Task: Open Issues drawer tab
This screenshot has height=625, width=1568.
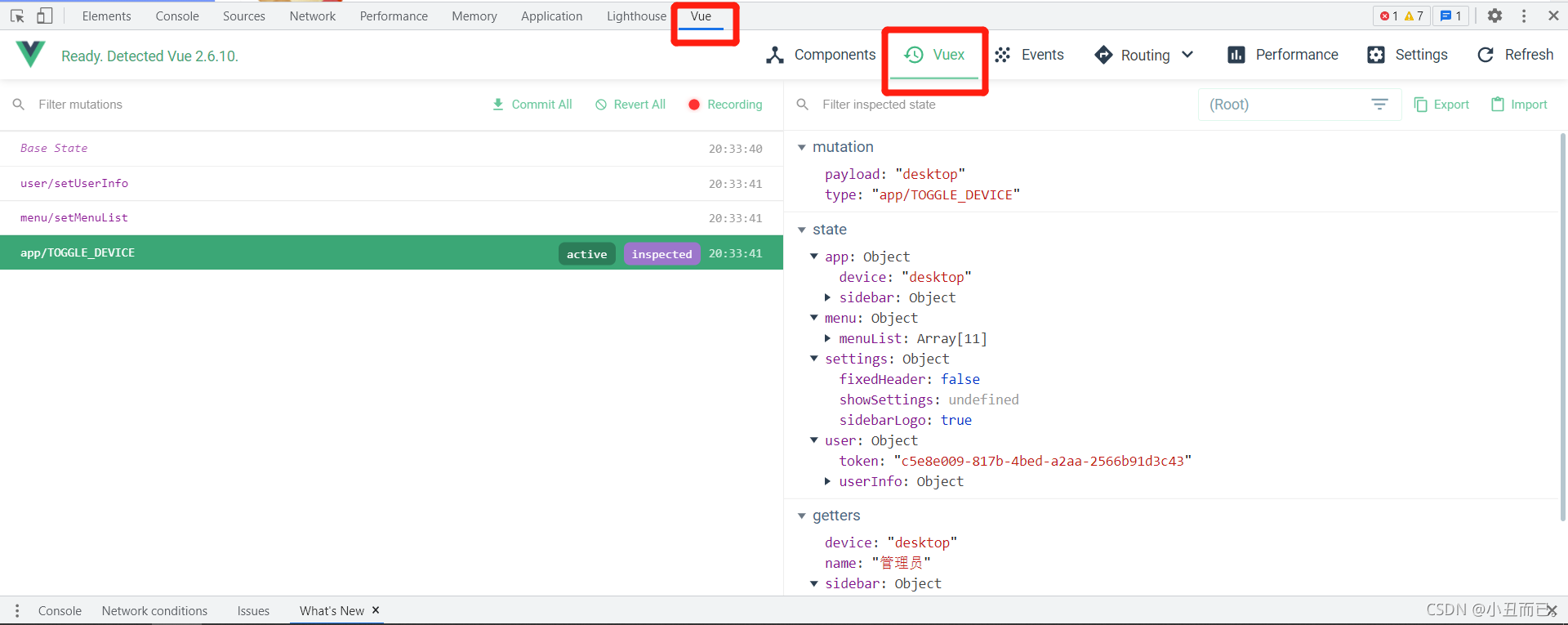Action: point(253,610)
